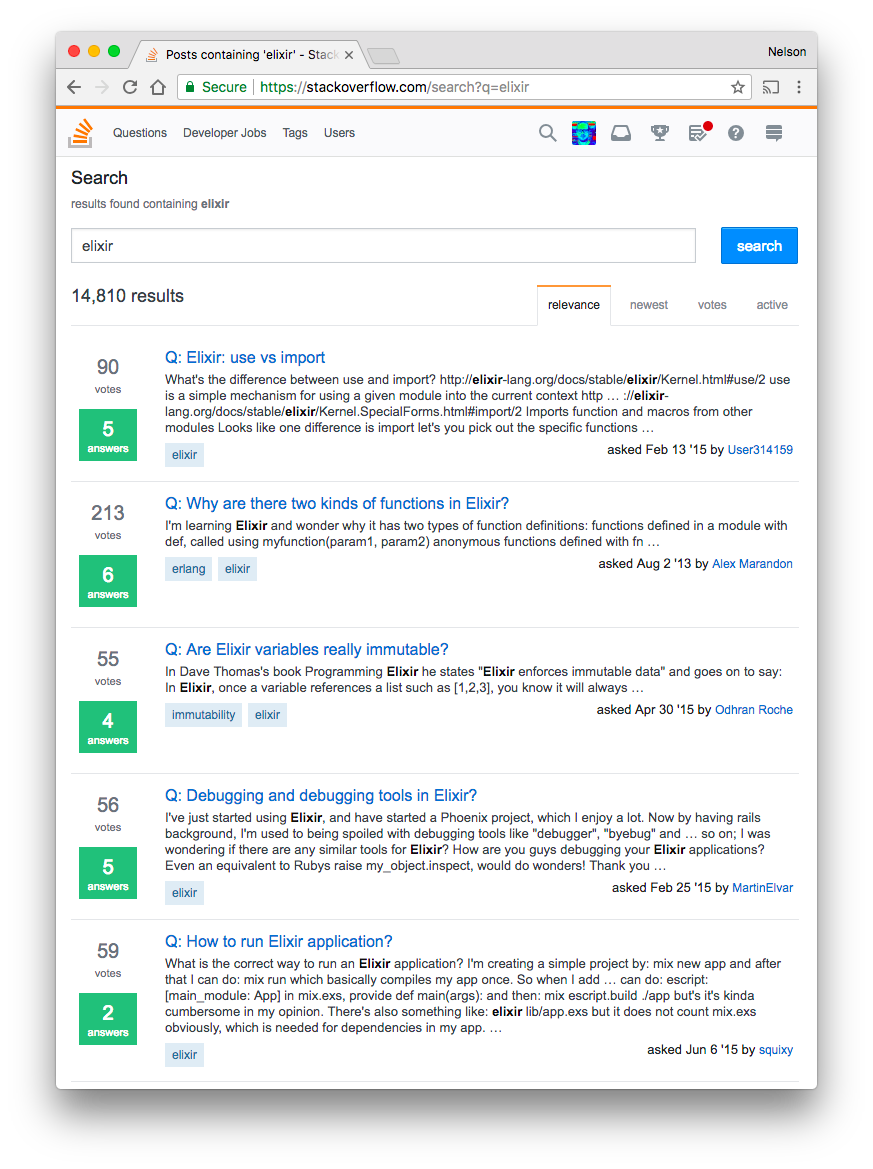The height and width of the screenshot is (1169, 873).
Task: Click the '2 answers' box
Action: pos(108,1019)
